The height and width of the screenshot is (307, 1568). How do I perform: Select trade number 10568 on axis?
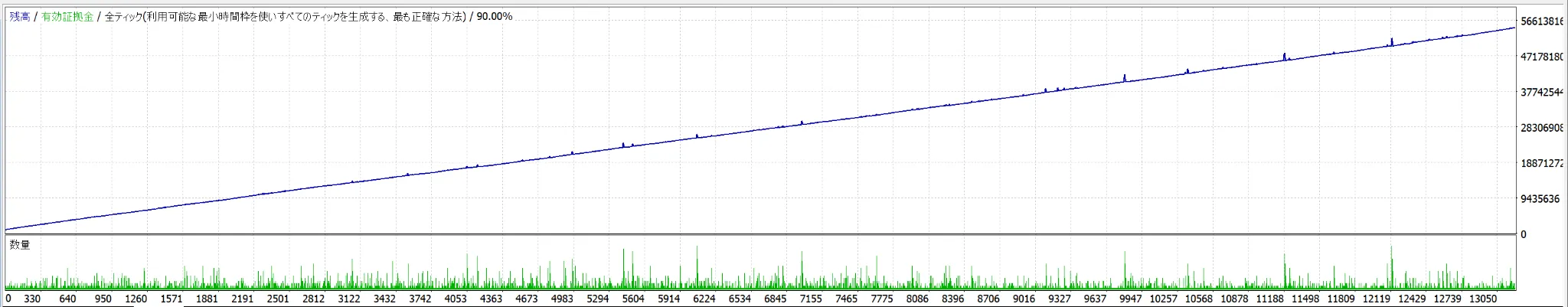coord(1198,299)
